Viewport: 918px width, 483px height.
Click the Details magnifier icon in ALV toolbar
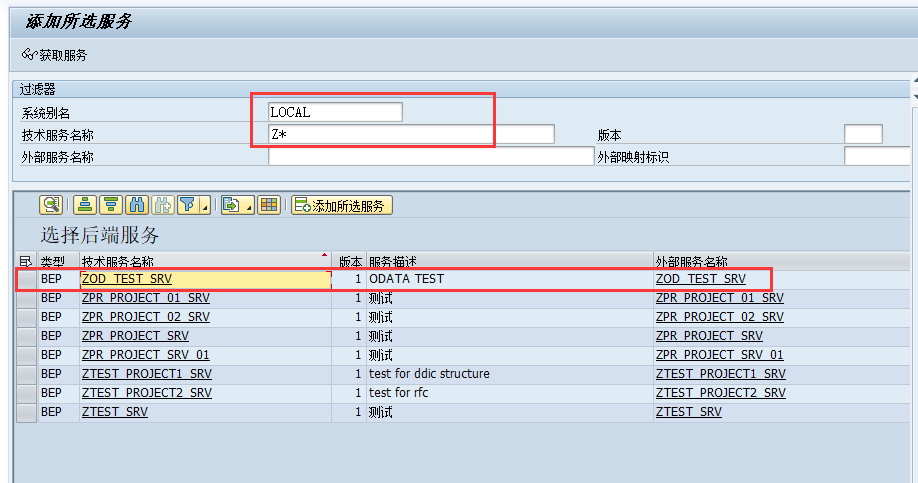(x=50, y=205)
